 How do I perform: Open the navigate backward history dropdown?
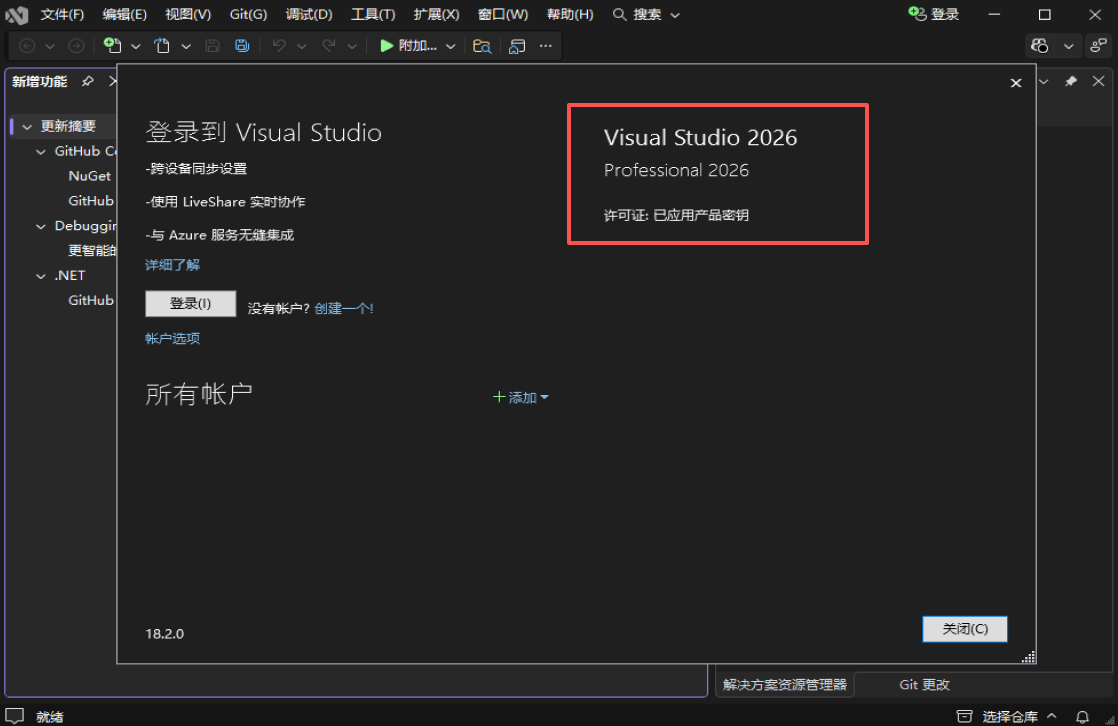(50, 46)
